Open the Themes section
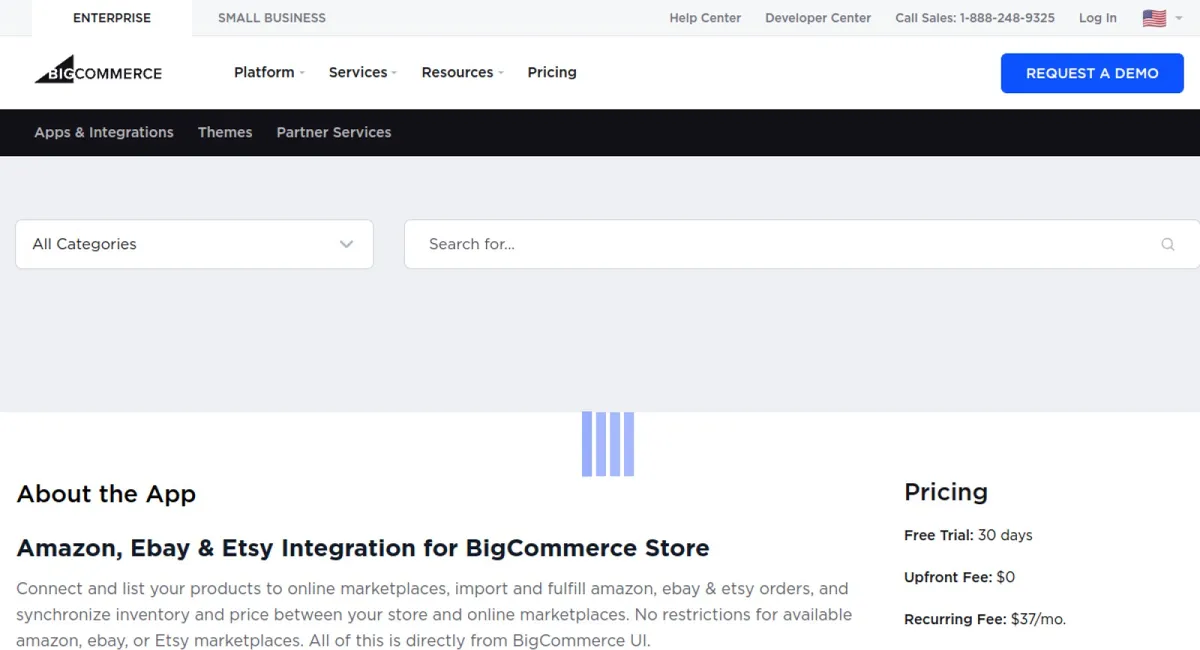Screen dimensions: 1200x650 225,132
